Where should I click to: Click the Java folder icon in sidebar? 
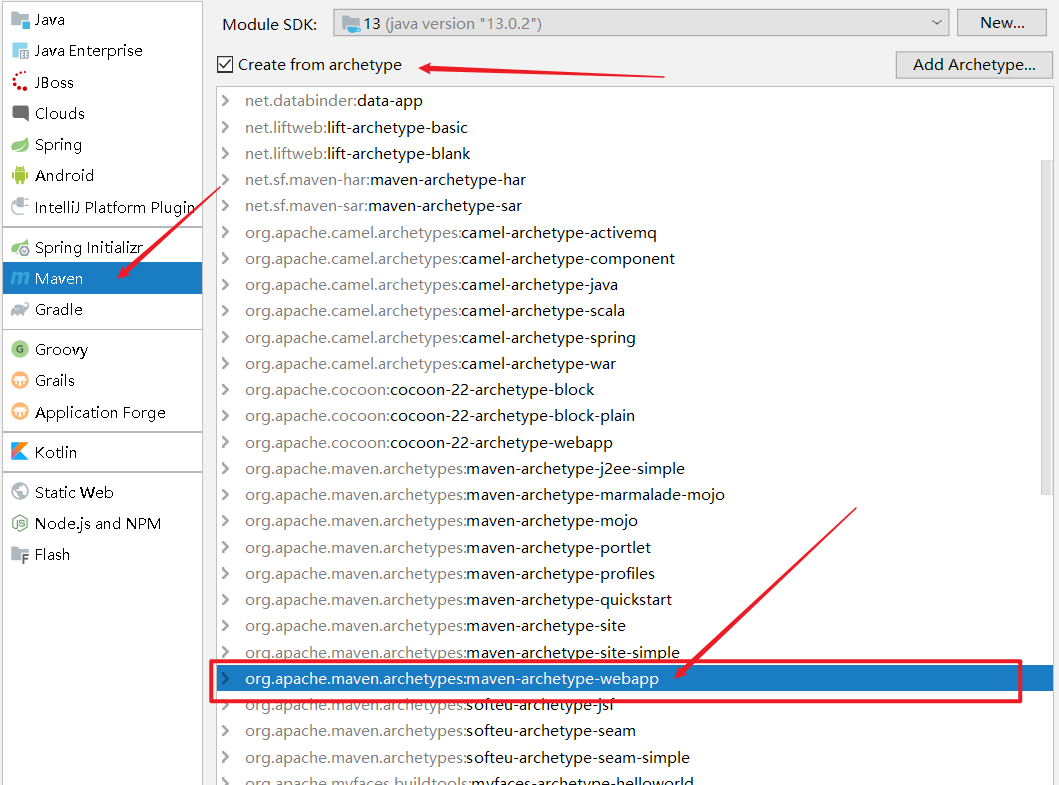click(20, 20)
